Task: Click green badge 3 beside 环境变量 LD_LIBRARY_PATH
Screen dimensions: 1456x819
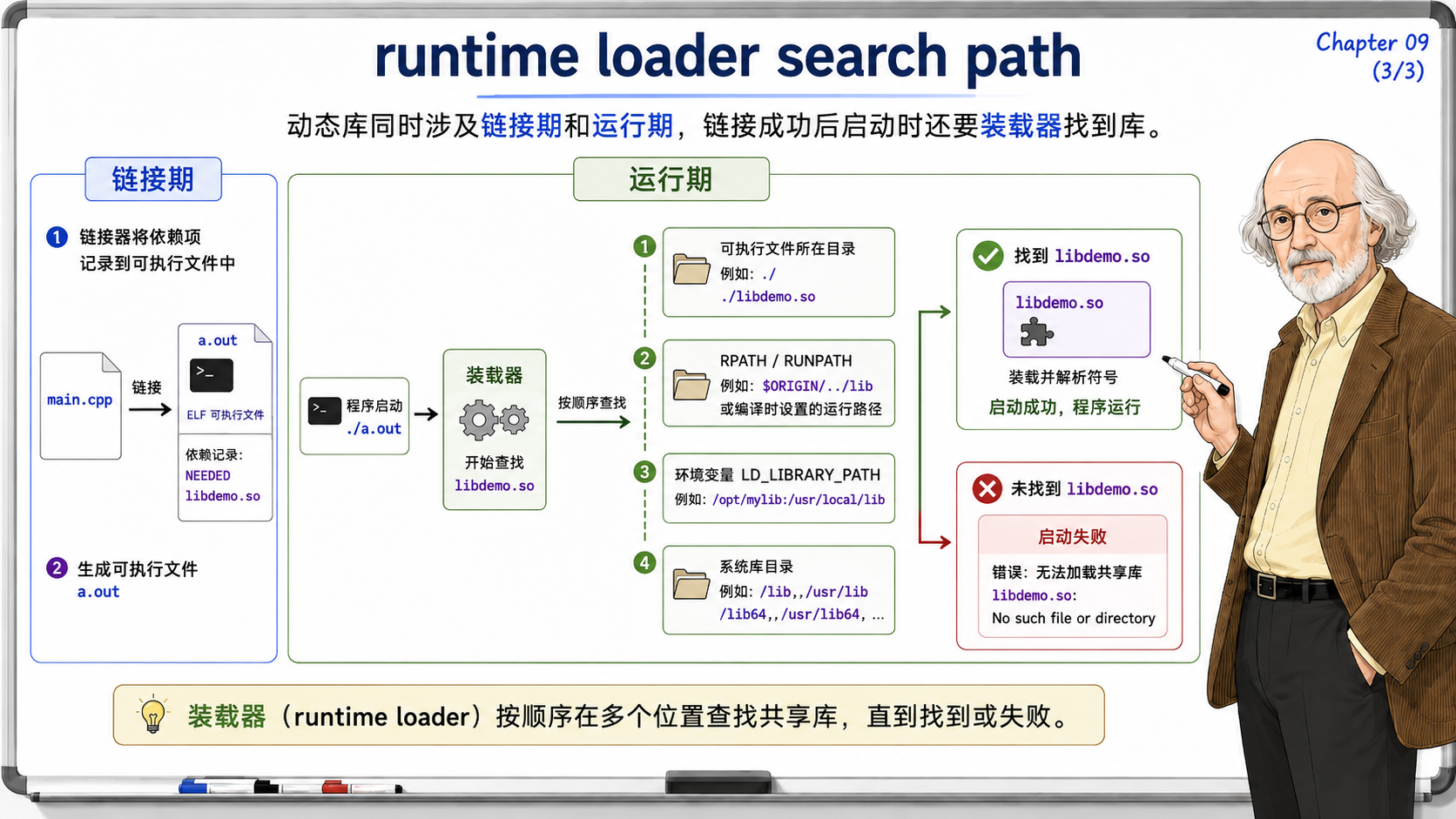Action: (644, 472)
